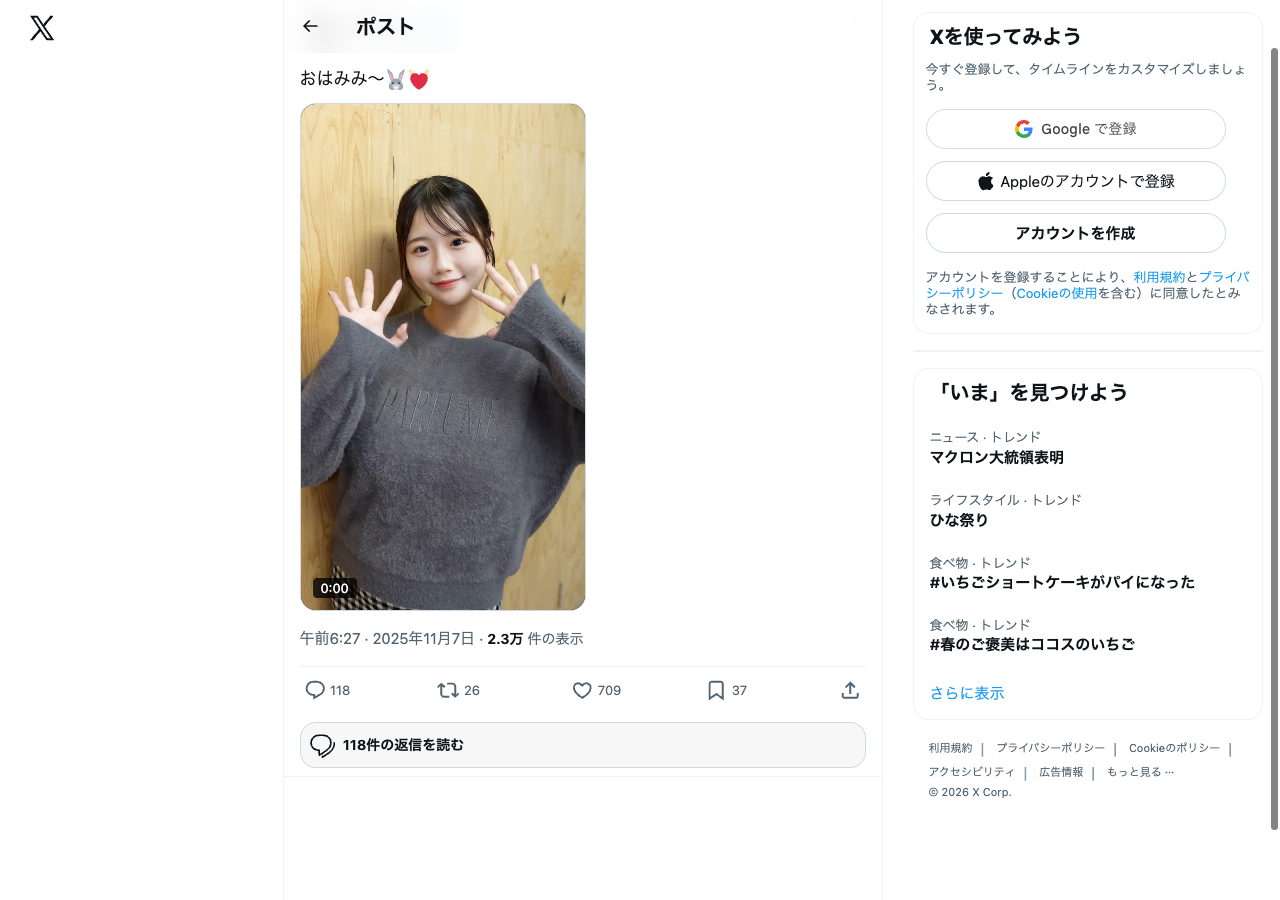Click the Google logo in the signup button
The width and height of the screenshot is (1280, 900).
[x=1024, y=129]
